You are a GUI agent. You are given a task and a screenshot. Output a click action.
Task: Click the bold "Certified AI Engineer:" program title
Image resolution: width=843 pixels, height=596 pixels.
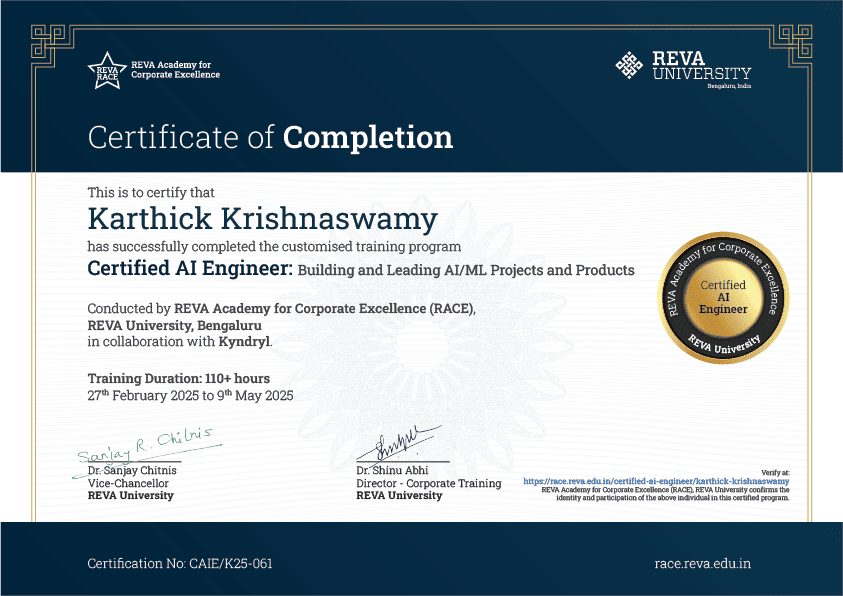tap(190, 268)
